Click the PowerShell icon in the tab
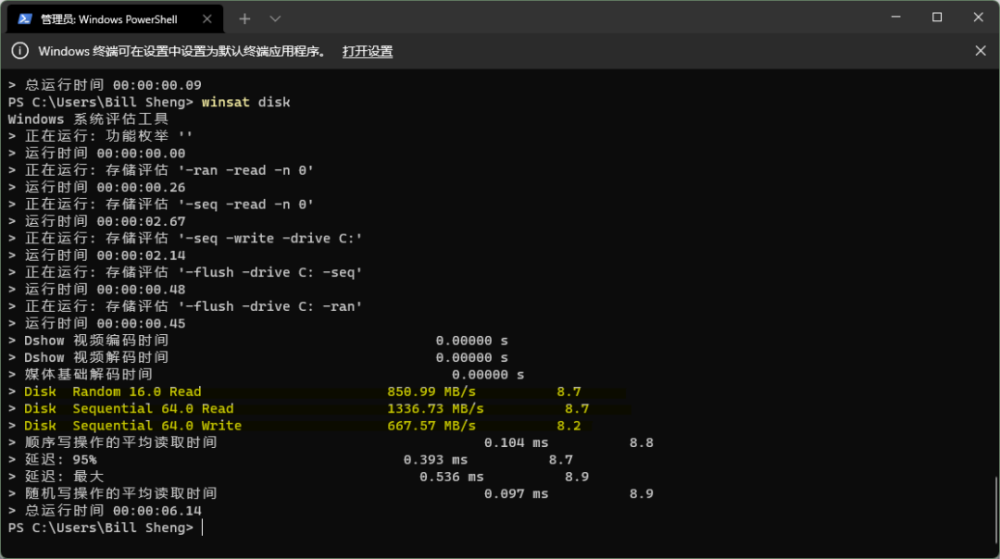The height and width of the screenshot is (559, 1000). pos(25,18)
